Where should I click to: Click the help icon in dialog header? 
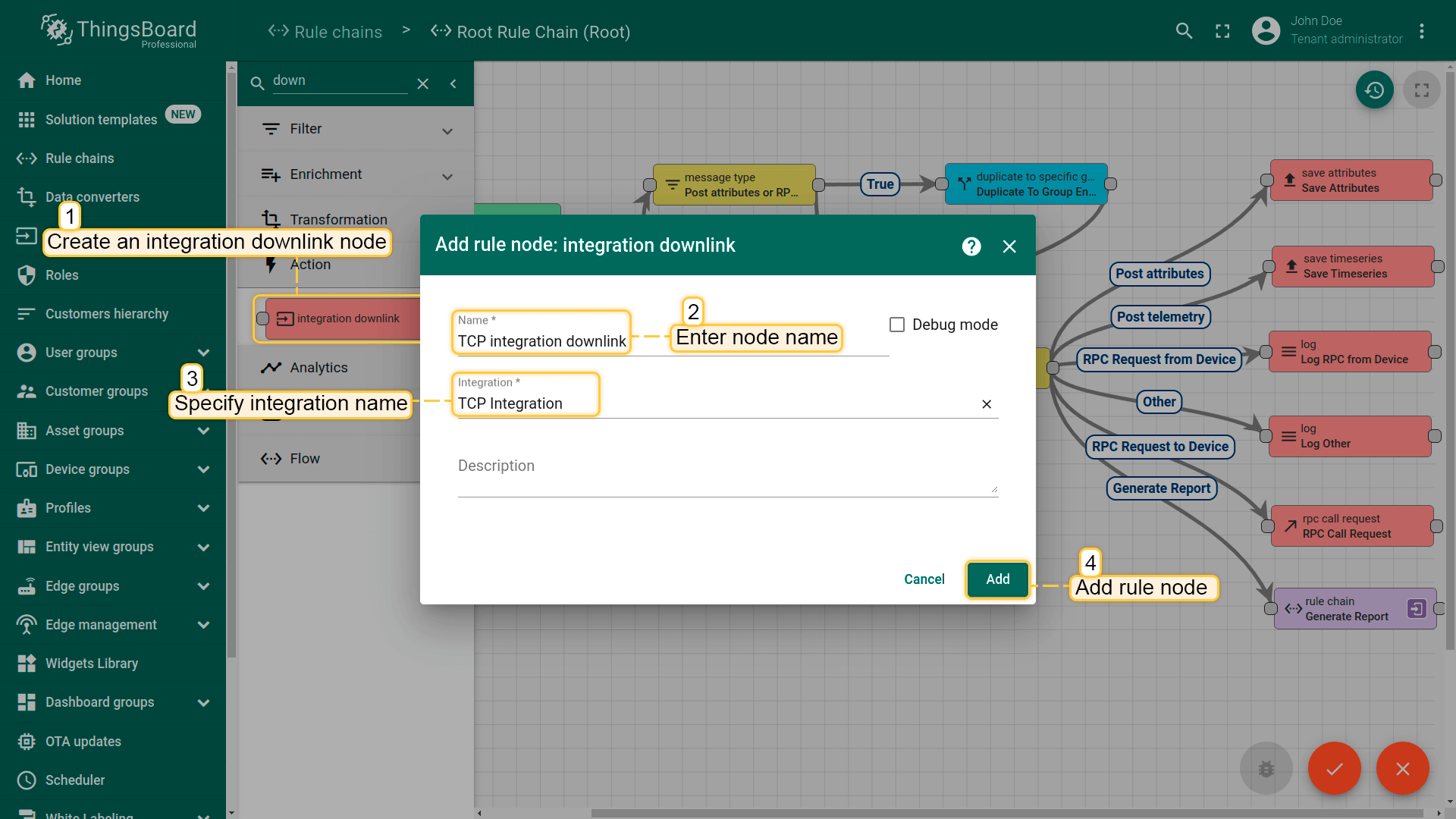coord(971,246)
